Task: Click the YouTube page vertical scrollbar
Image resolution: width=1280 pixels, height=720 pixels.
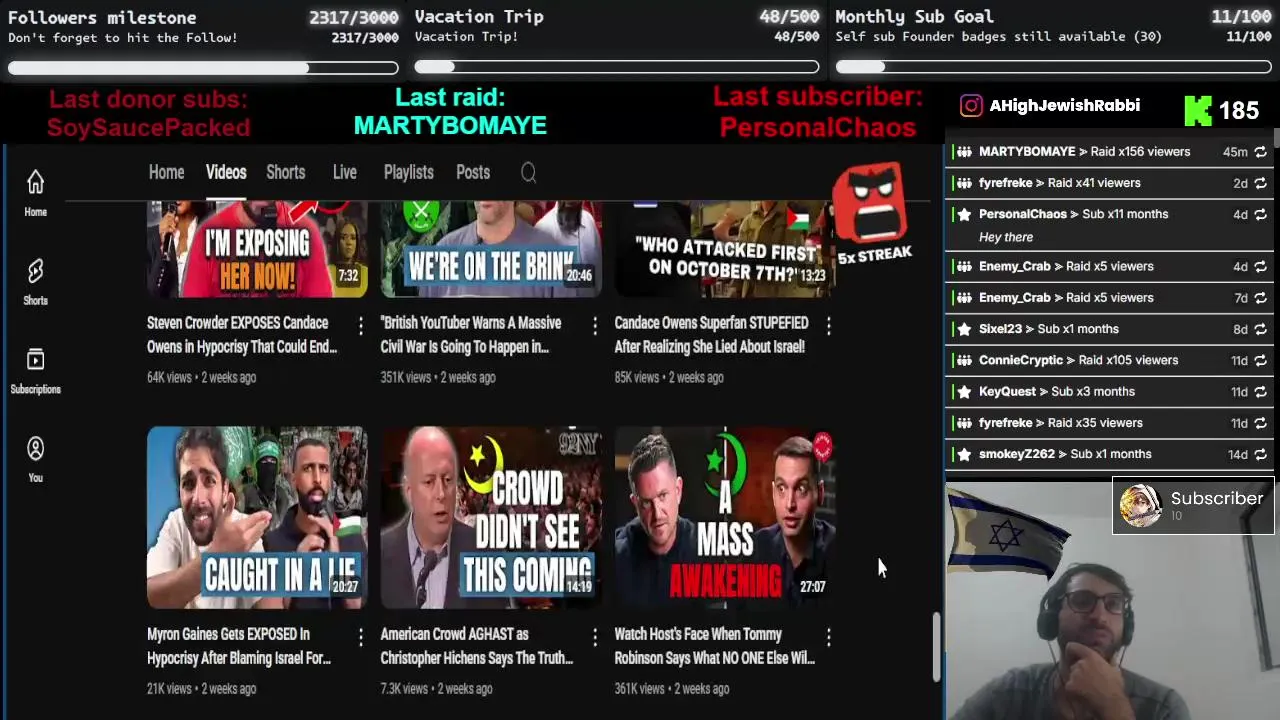Action: click(x=937, y=647)
